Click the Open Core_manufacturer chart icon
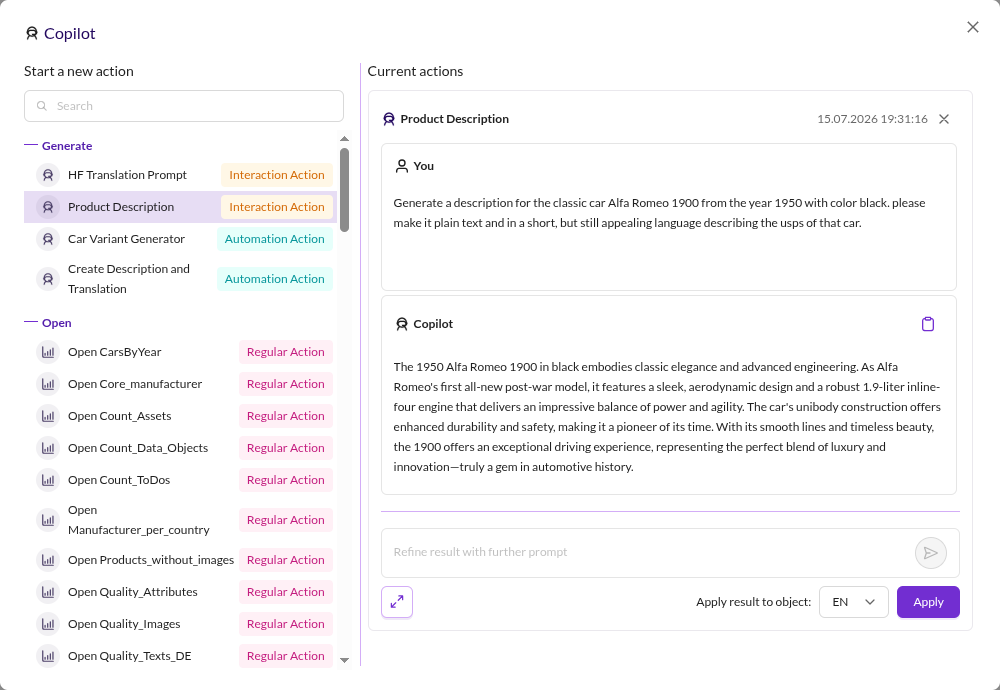This screenshot has width=1000, height=690. click(x=48, y=384)
